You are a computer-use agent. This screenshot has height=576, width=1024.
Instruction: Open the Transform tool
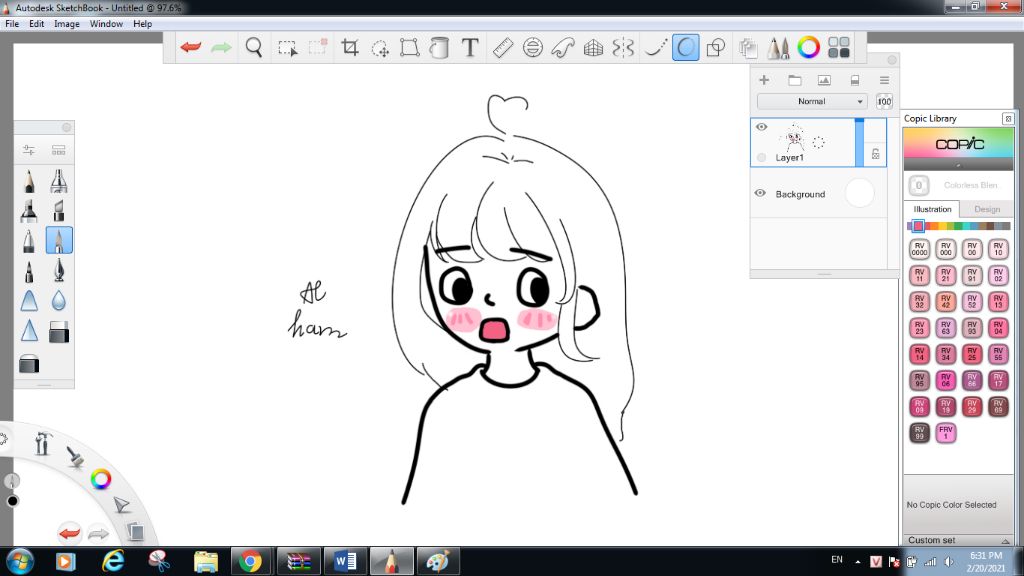coord(409,48)
